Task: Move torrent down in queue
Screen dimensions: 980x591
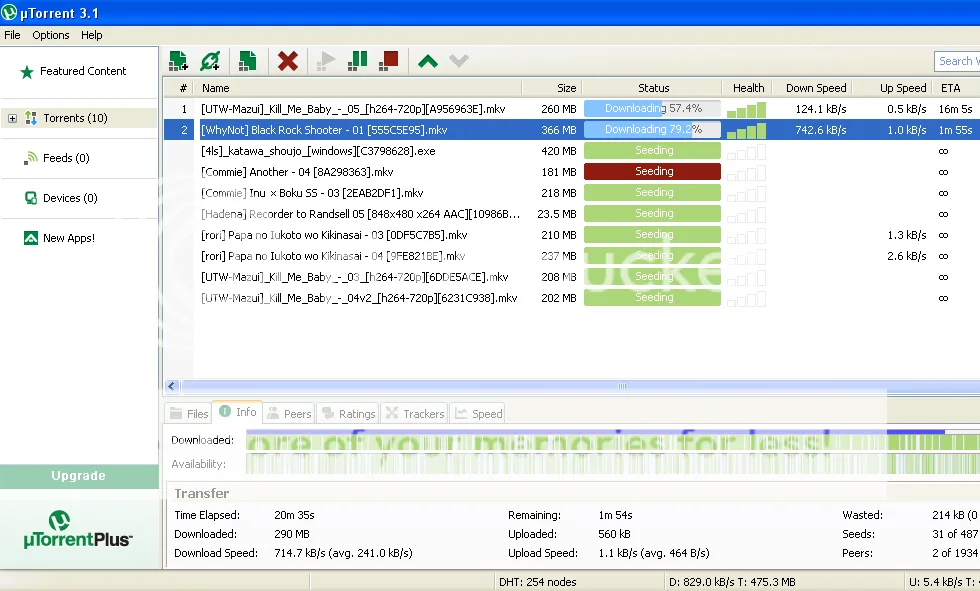Action: click(459, 61)
